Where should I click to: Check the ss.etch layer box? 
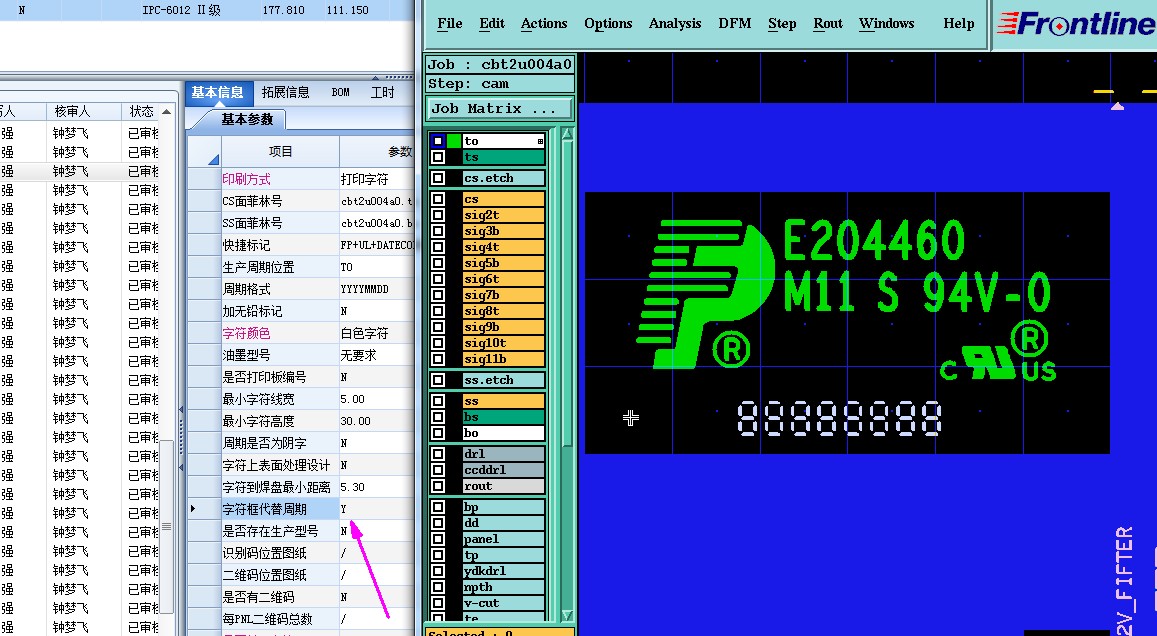(438, 380)
